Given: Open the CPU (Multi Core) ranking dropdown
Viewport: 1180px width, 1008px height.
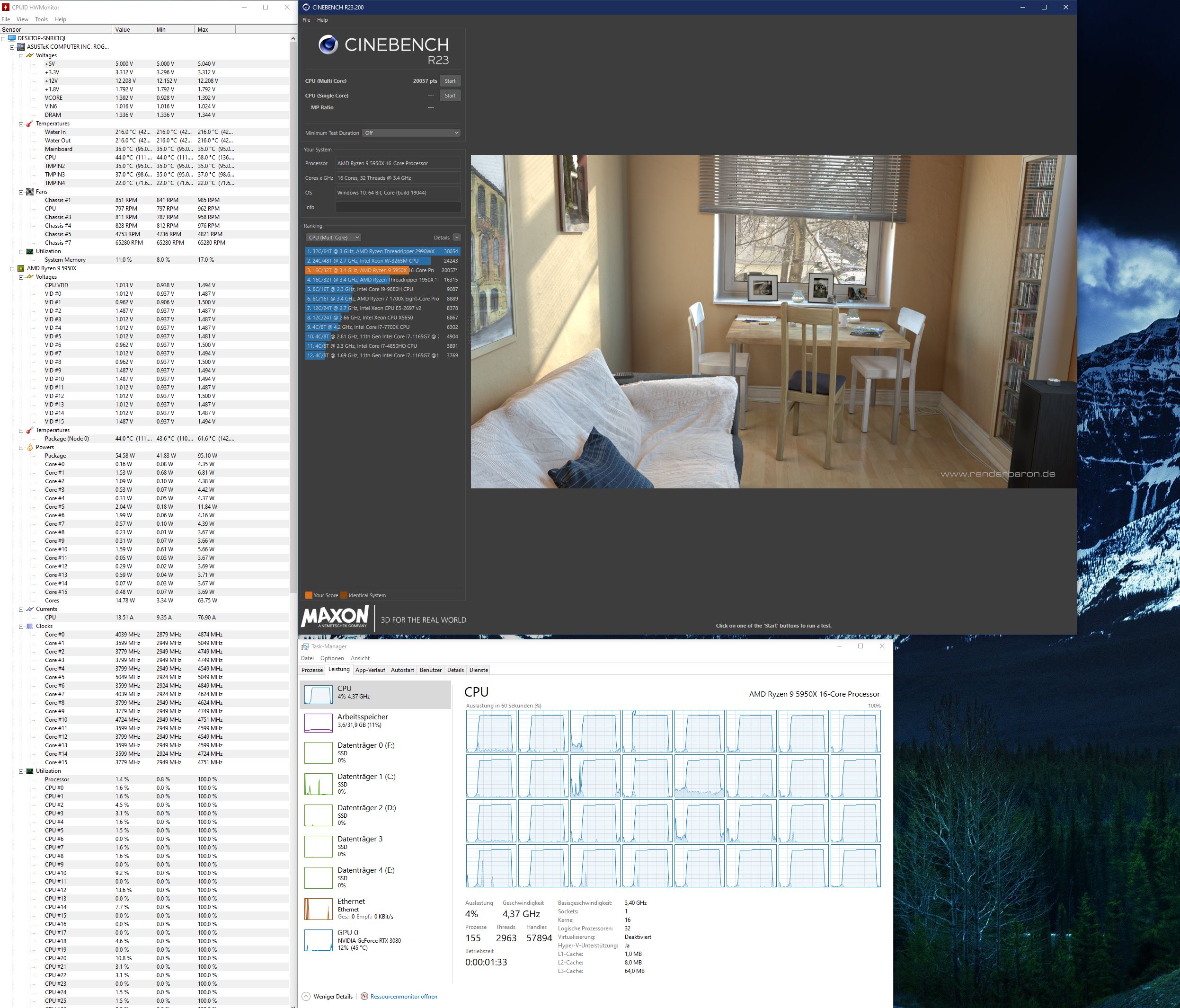Looking at the screenshot, I should click(x=333, y=238).
